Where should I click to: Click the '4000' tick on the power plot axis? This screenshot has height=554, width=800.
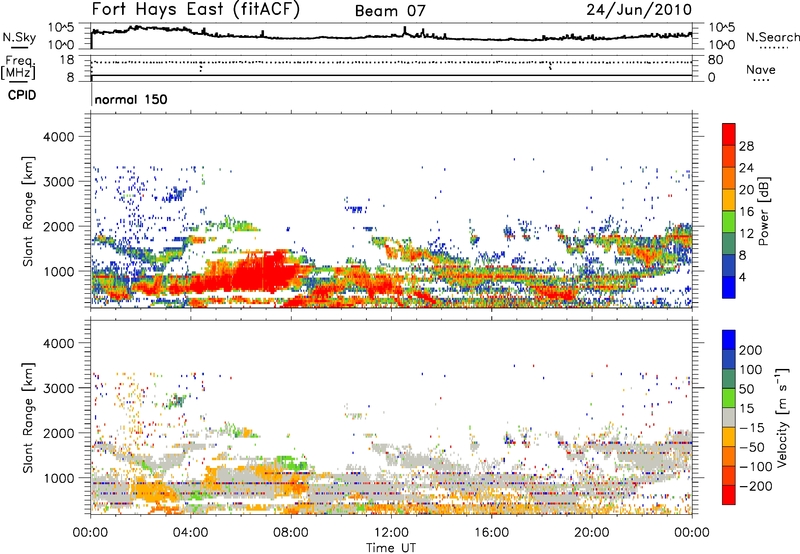pos(58,137)
